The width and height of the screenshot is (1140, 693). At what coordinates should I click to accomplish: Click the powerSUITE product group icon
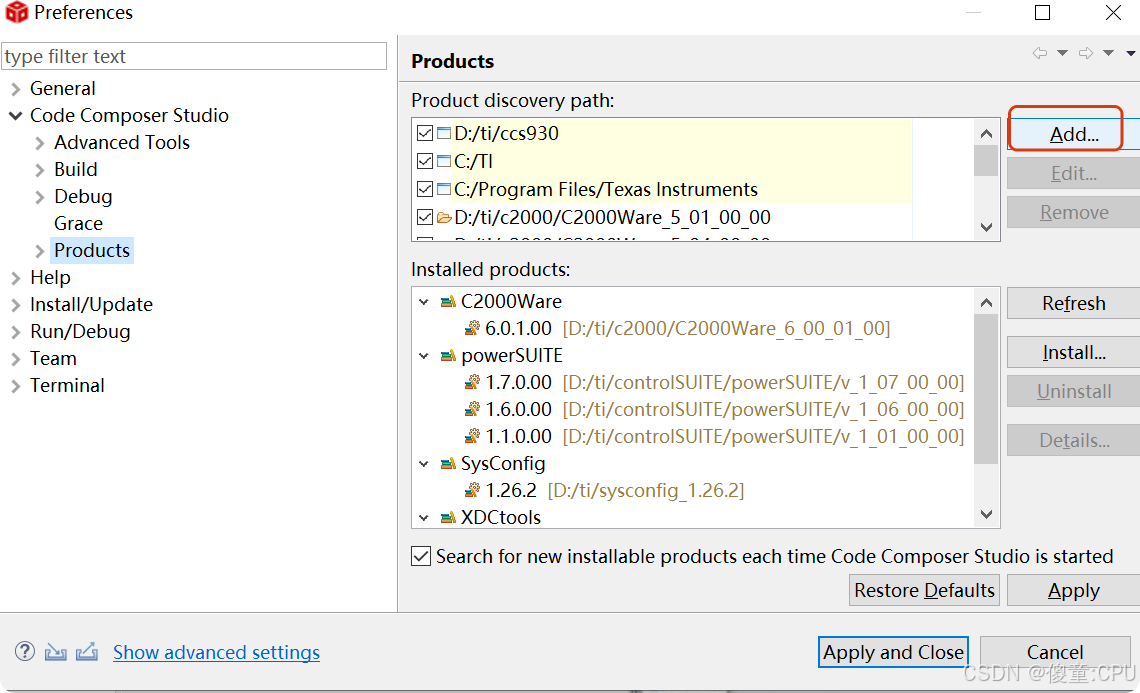pos(448,356)
